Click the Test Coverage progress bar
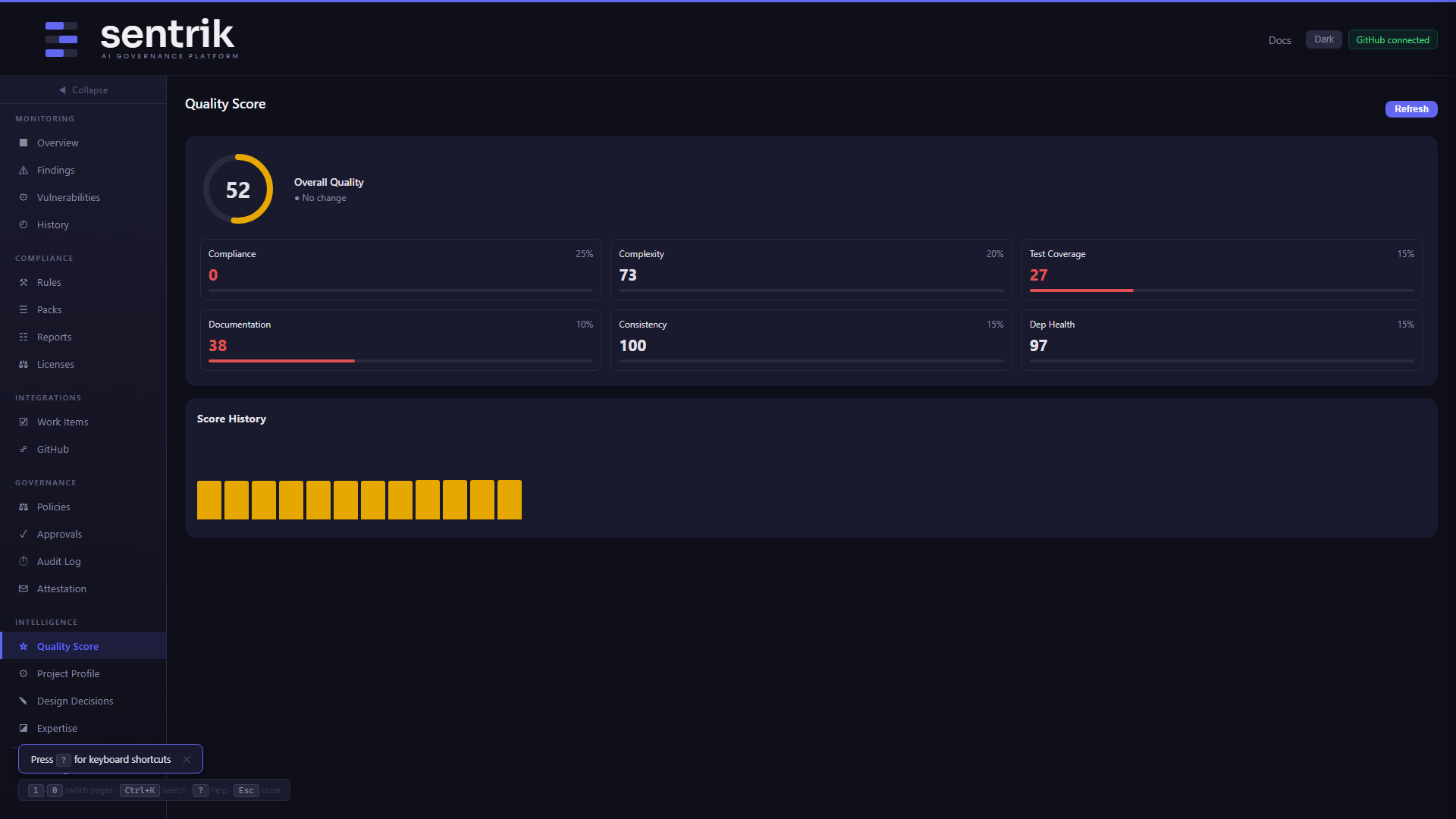The image size is (1456, 819). tap(1220, 290)
